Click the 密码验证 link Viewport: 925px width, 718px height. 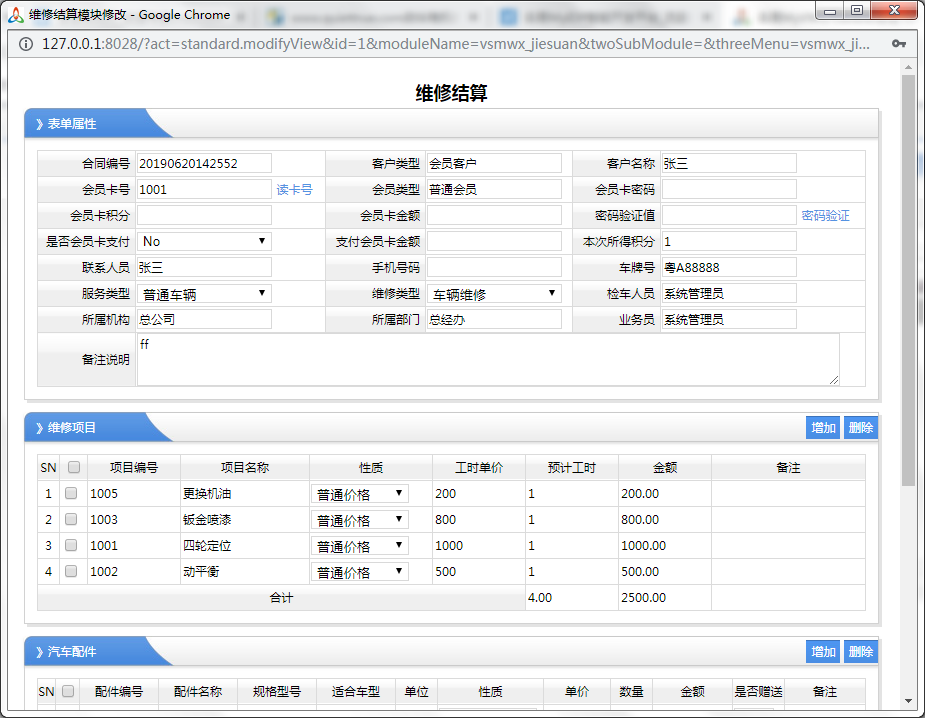tap(825, 215)
